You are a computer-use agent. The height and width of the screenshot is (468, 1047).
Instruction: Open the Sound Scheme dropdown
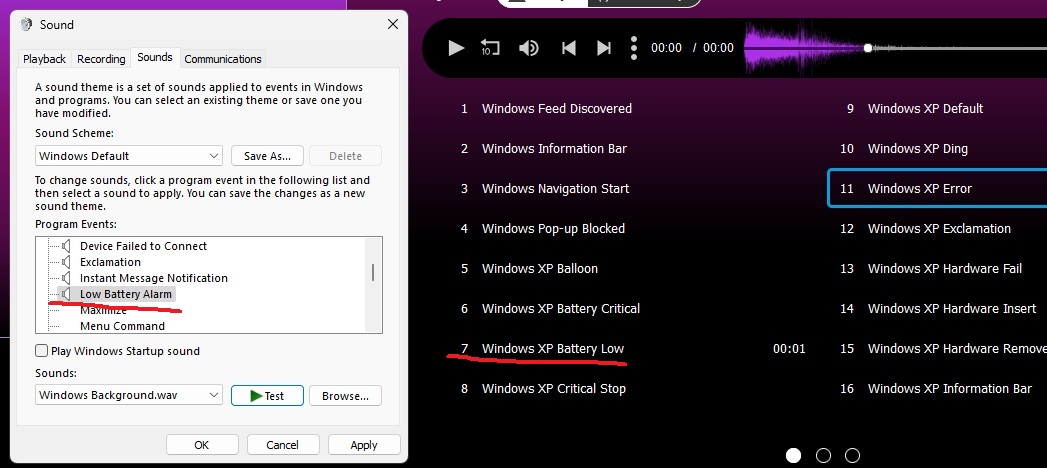click(x=129, y=156)
